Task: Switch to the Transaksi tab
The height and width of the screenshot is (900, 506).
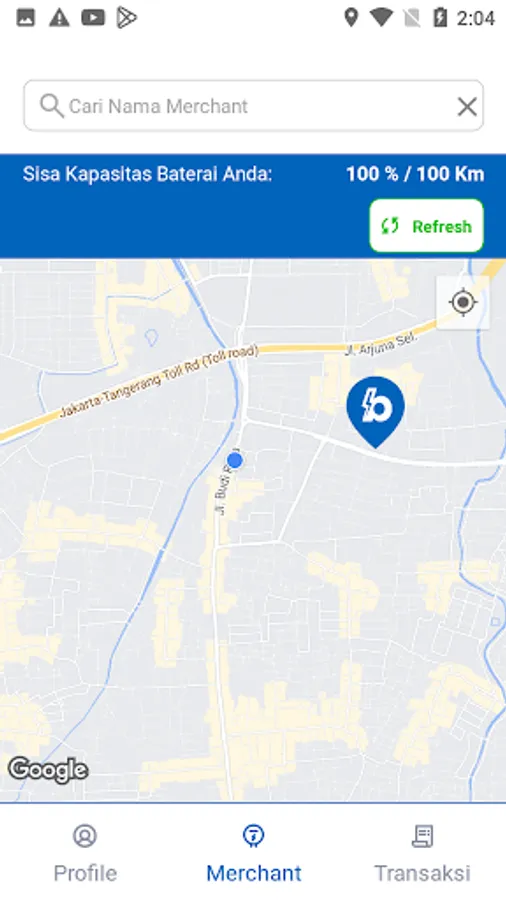Action: coord(422,853)
